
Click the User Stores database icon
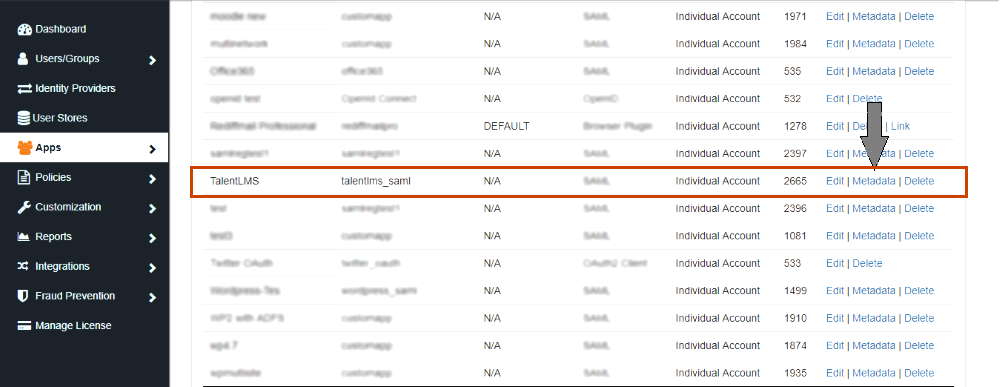click(x=24, y=118)
